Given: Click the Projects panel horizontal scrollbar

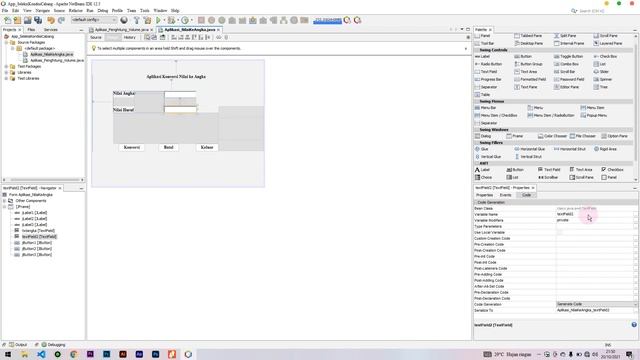Looking at the screenshot, I should click(43, 180).
